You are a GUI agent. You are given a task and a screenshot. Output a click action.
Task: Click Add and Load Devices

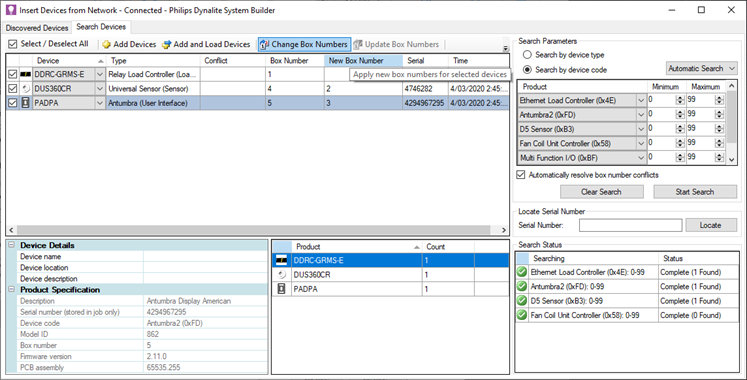(x=206, y=44)
